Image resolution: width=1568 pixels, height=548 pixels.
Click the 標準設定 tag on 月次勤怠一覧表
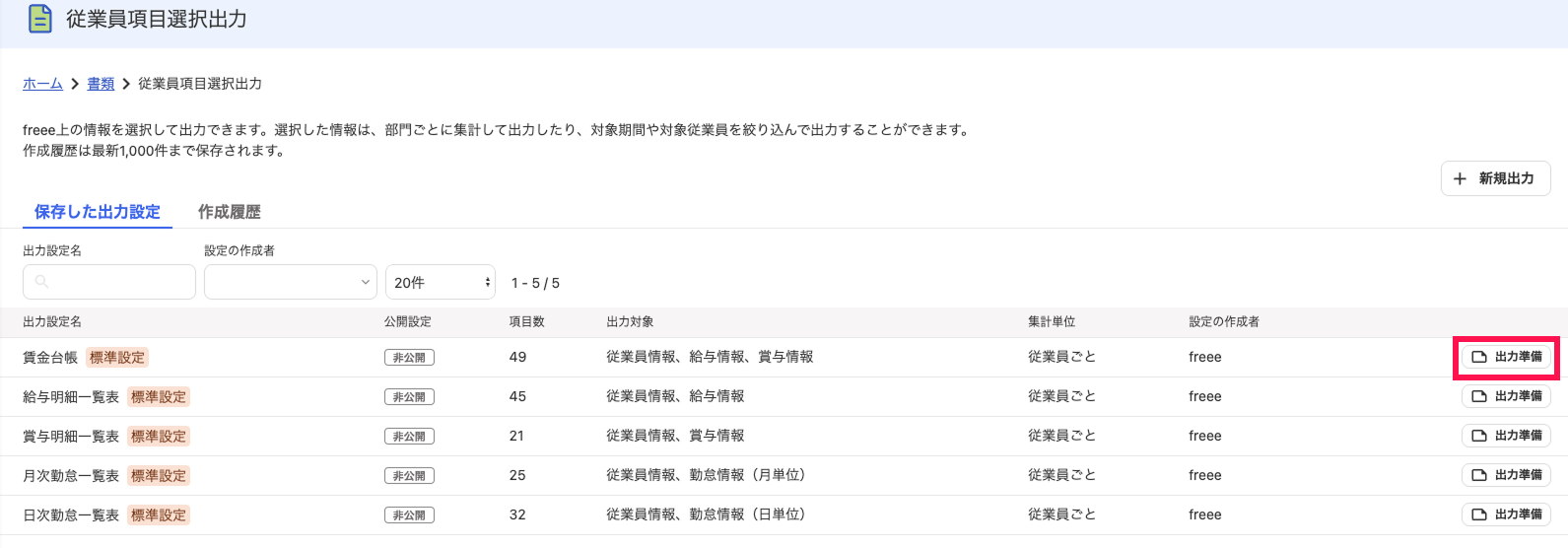[x=159, y=476]
